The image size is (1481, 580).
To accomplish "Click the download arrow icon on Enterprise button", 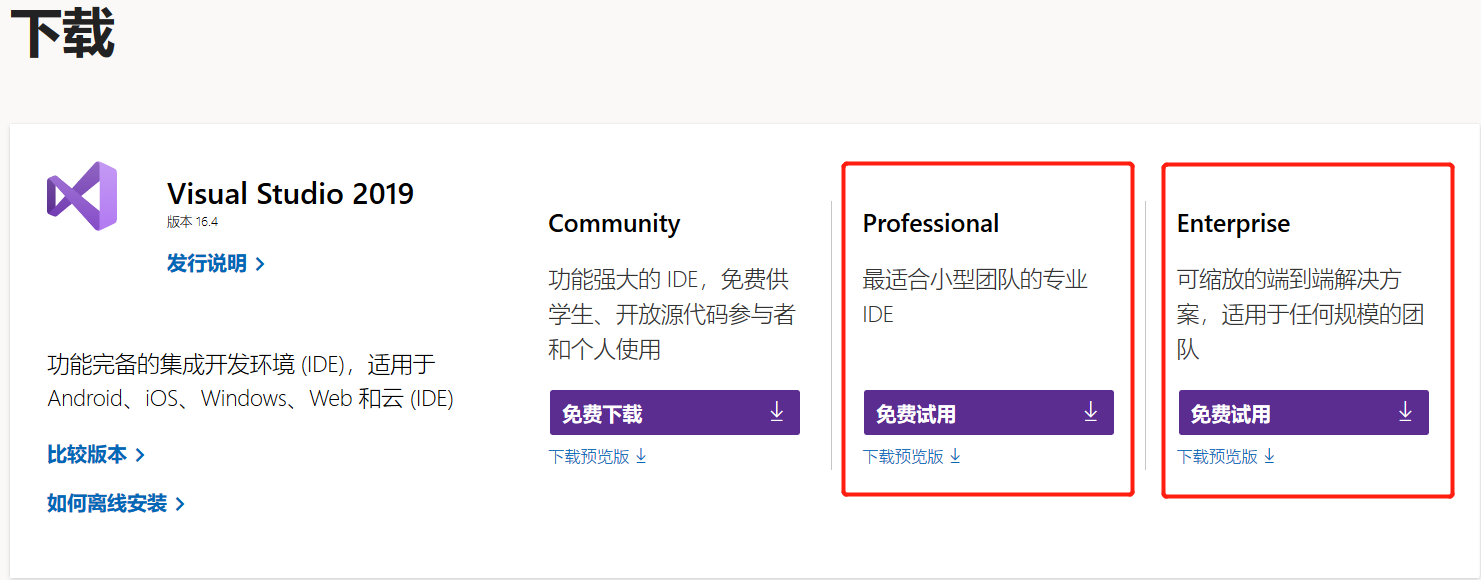I will (x=1405, y=412).
